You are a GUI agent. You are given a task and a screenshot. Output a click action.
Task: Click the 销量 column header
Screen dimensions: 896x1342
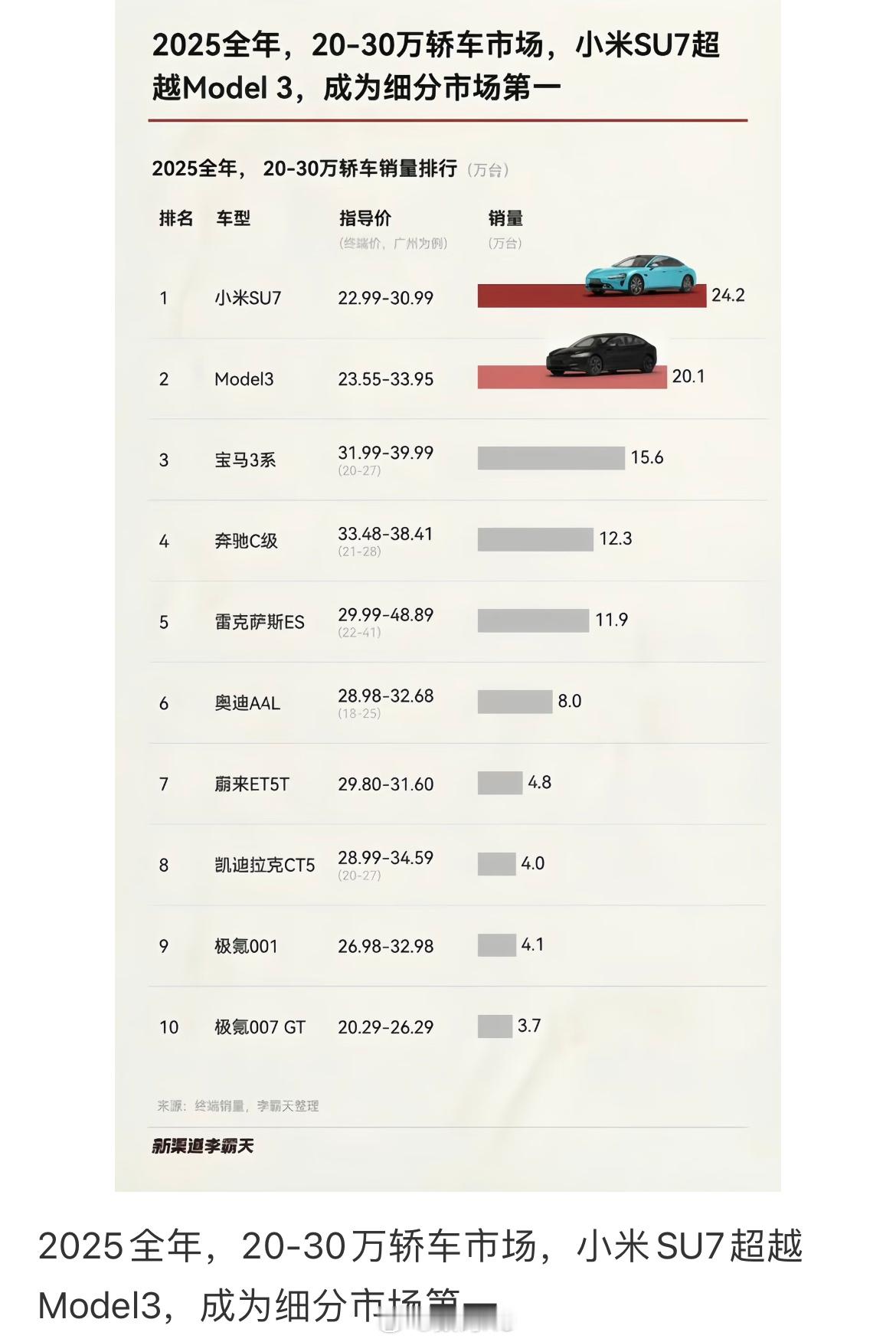click(x=505, y=218)
